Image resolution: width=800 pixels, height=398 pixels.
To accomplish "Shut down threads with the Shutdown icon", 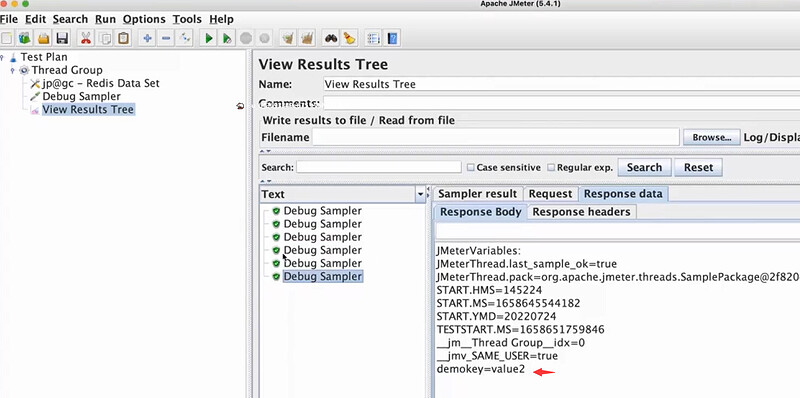I will (264, 38).
